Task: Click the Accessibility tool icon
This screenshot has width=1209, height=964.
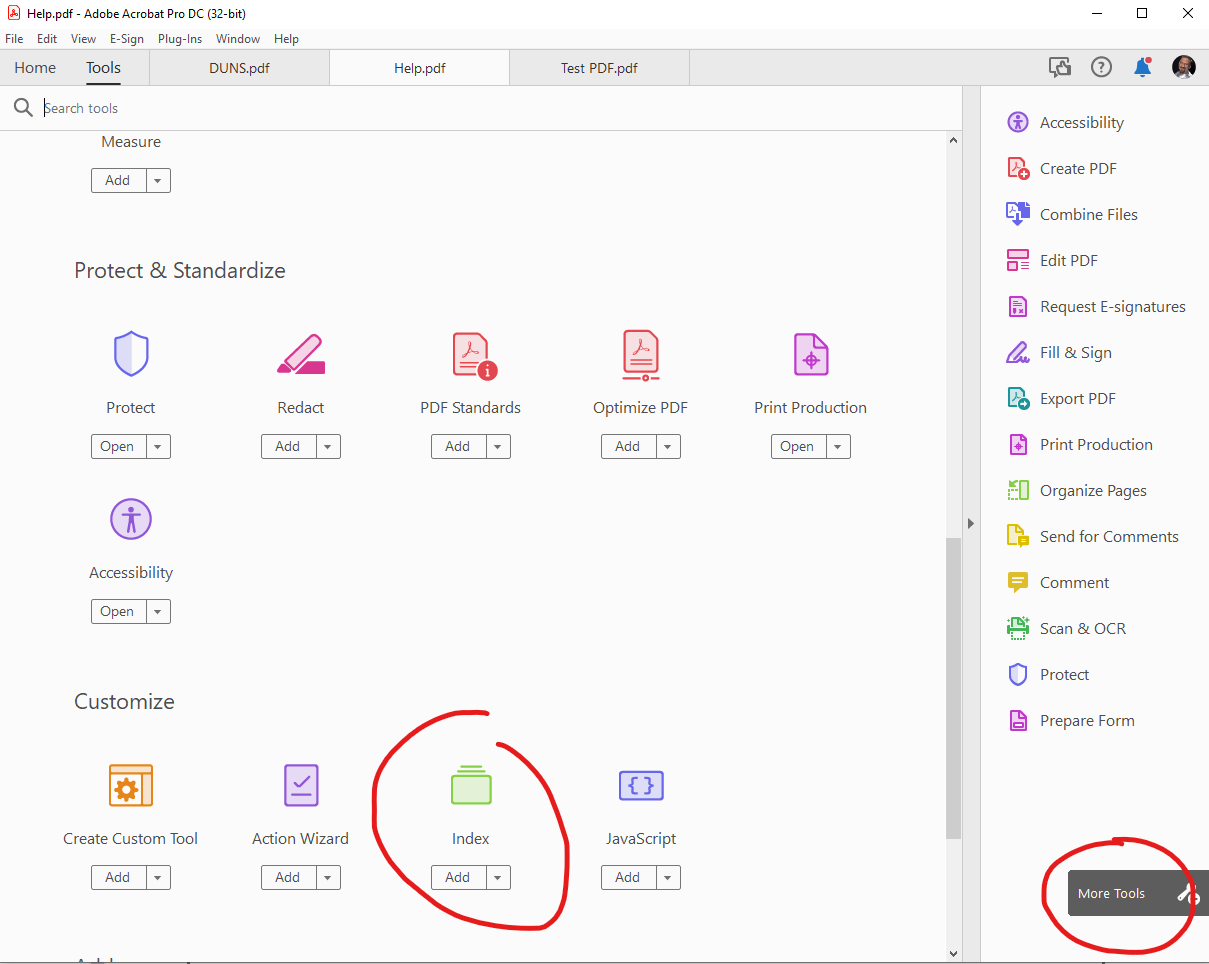Action: tap(130, 518)
